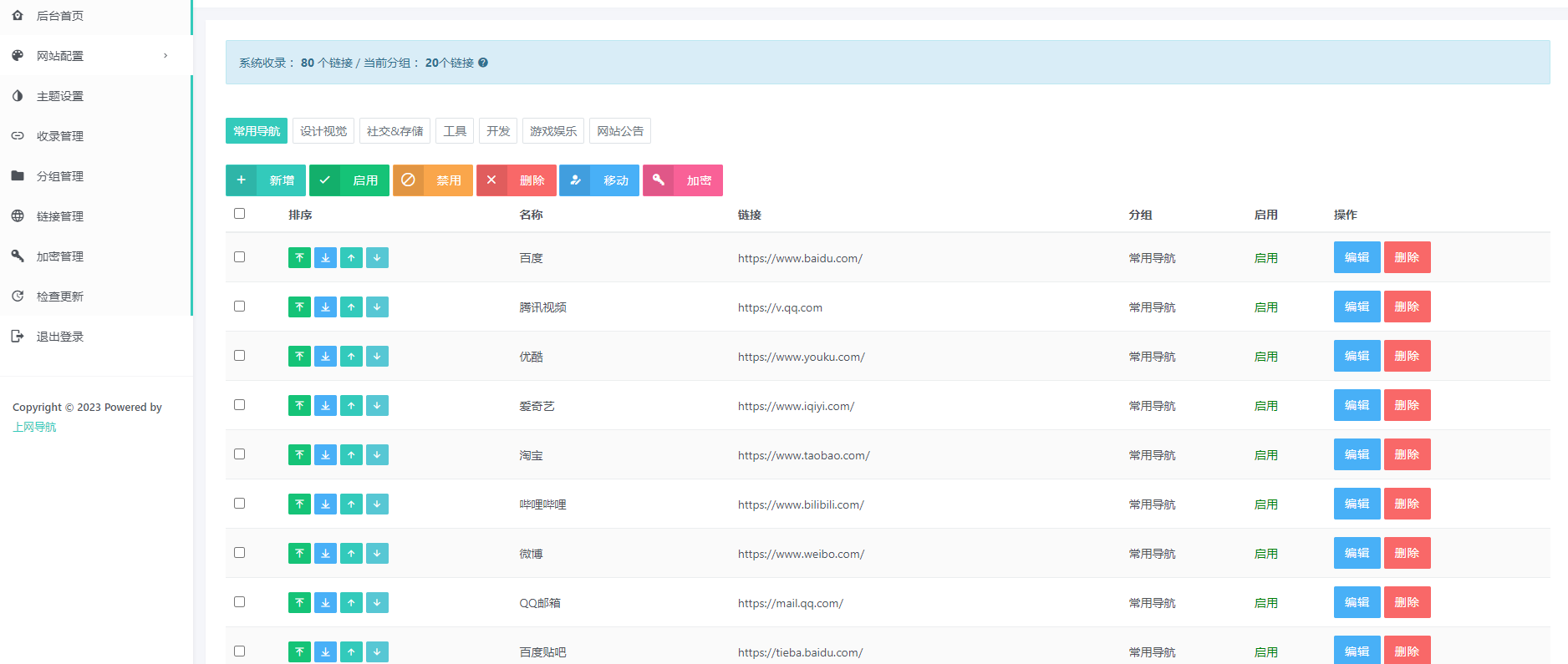Delete the 微博 link entry
1568x664 pixels.
[1408, 553]
